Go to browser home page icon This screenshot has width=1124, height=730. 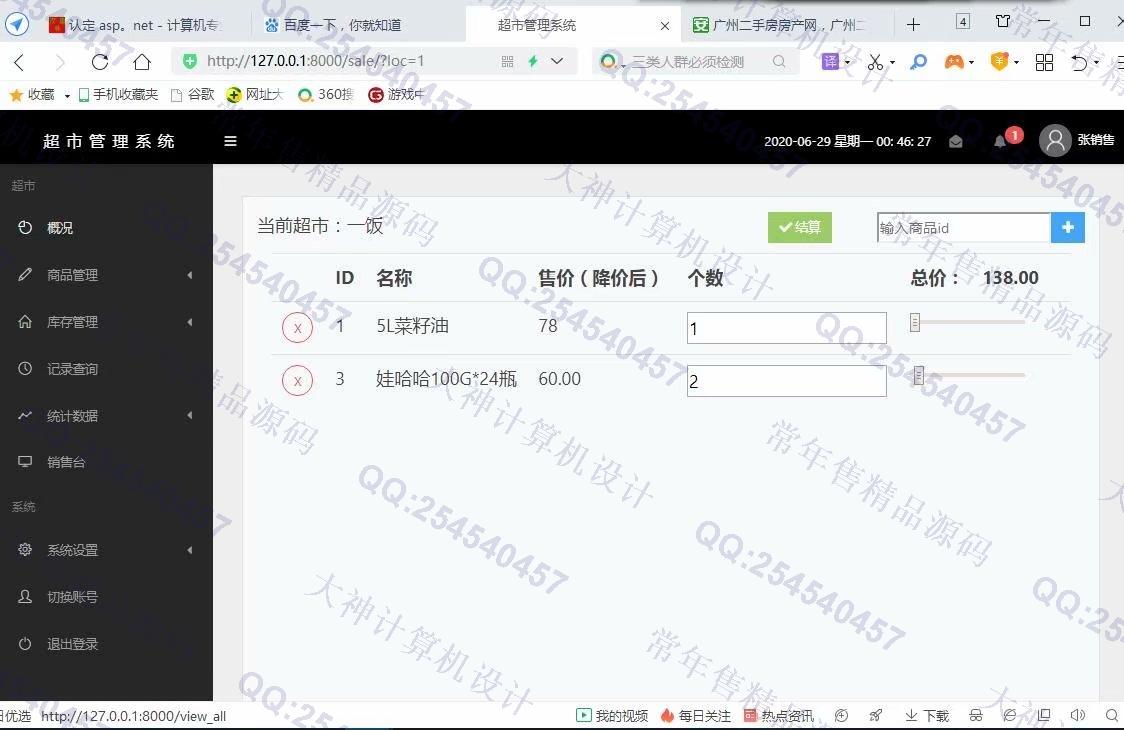[x=142, y=62]
